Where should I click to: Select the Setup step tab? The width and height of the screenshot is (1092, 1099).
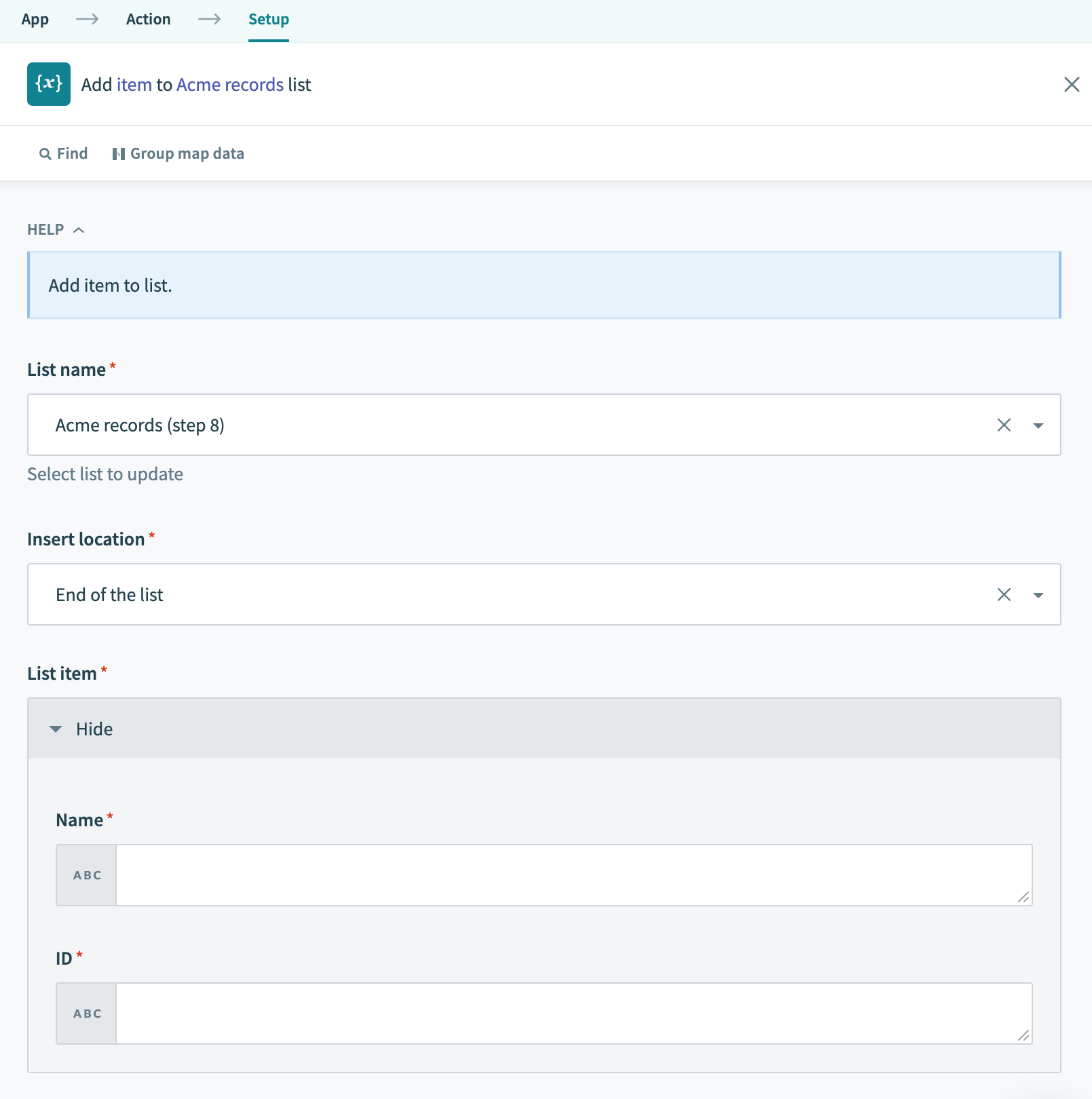coord(268,20)
